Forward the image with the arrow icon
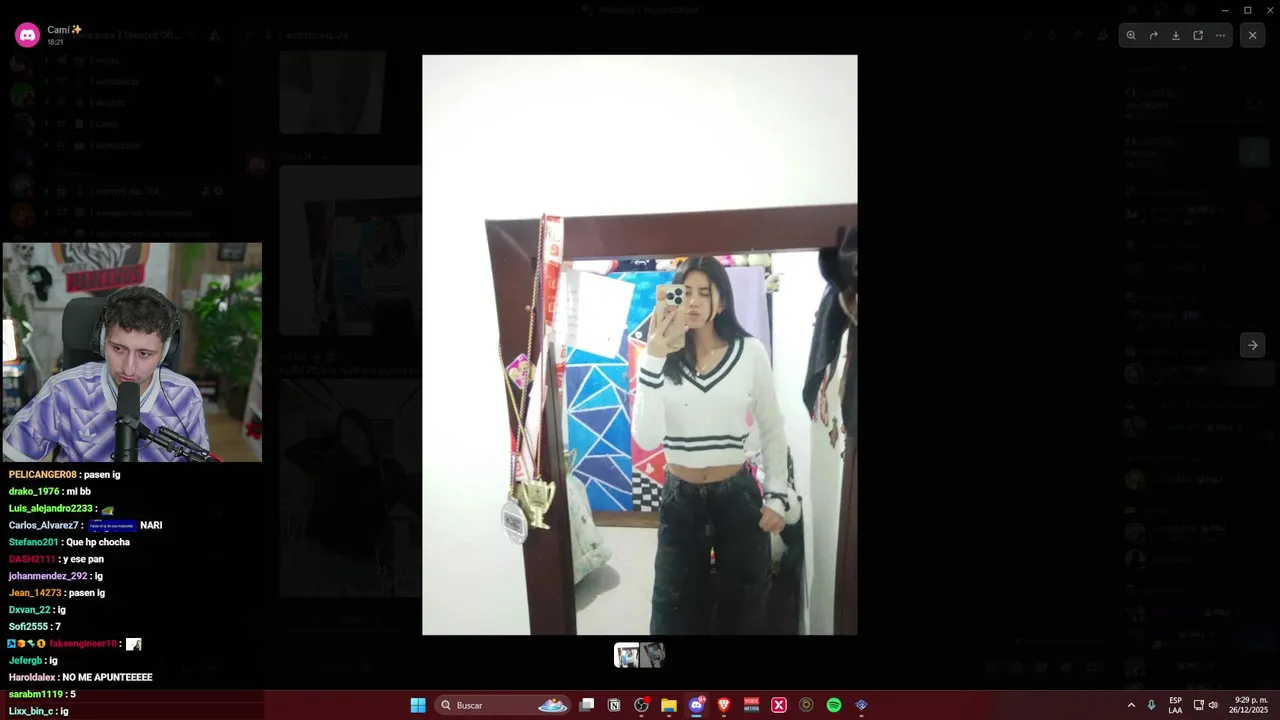The height and width of the screenshot is (720, 1280). (x=1153, y=35)
